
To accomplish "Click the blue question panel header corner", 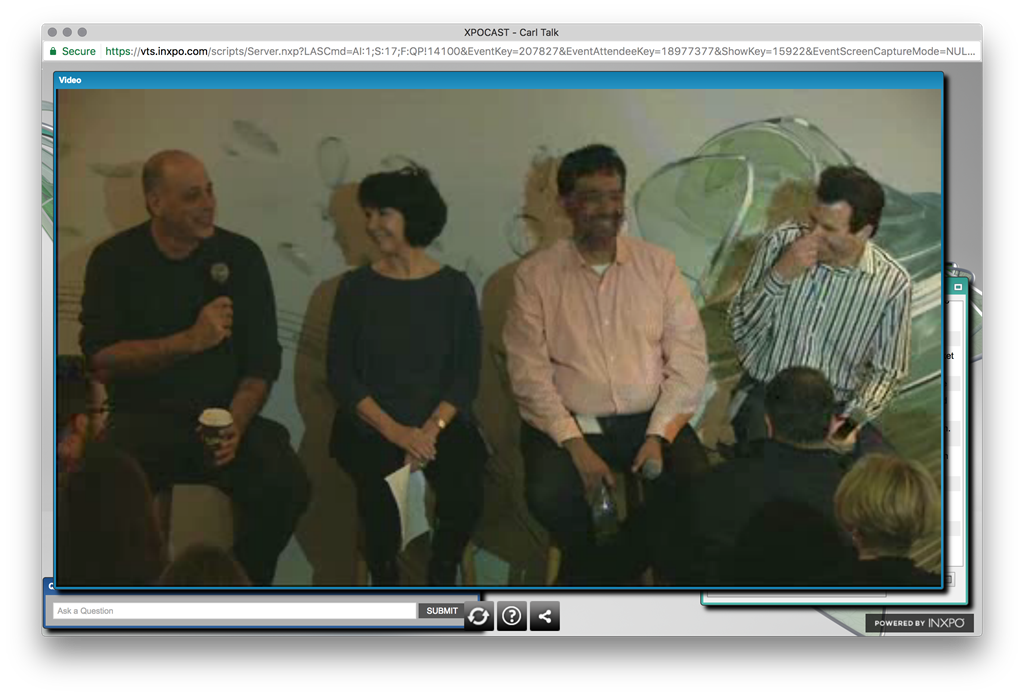I will 49,586.
